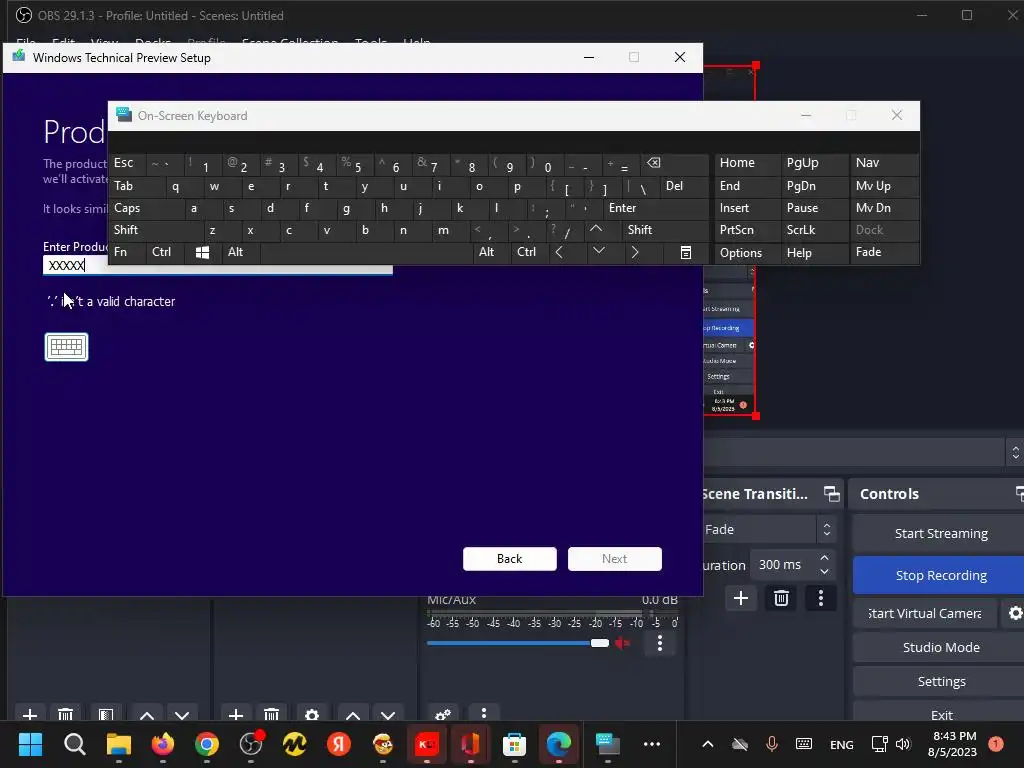The height and width of the screenshot is (768, 1024).
Task: Delete the scene transition with trash icon
Action: (x=781, y=598)
